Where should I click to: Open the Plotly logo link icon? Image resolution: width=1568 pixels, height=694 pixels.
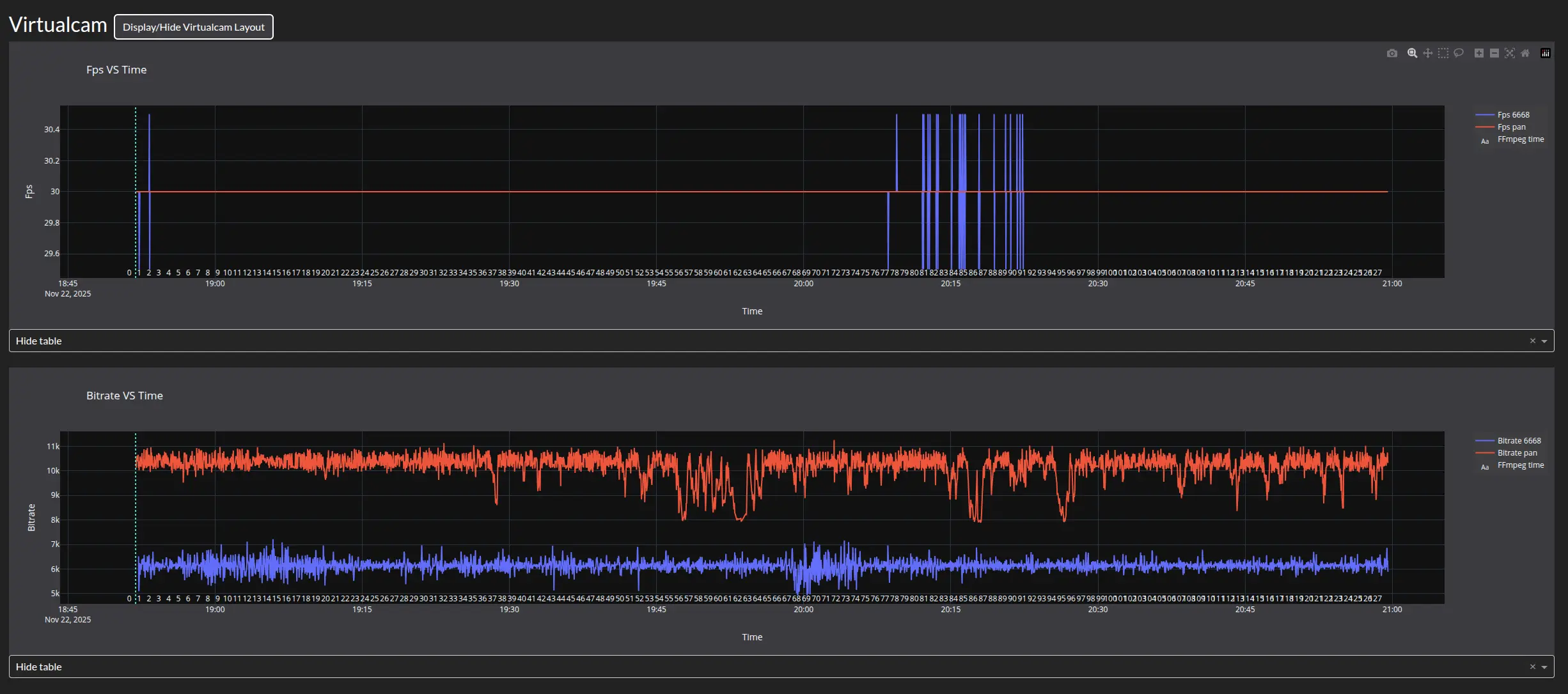click(x=1546, y=53)
